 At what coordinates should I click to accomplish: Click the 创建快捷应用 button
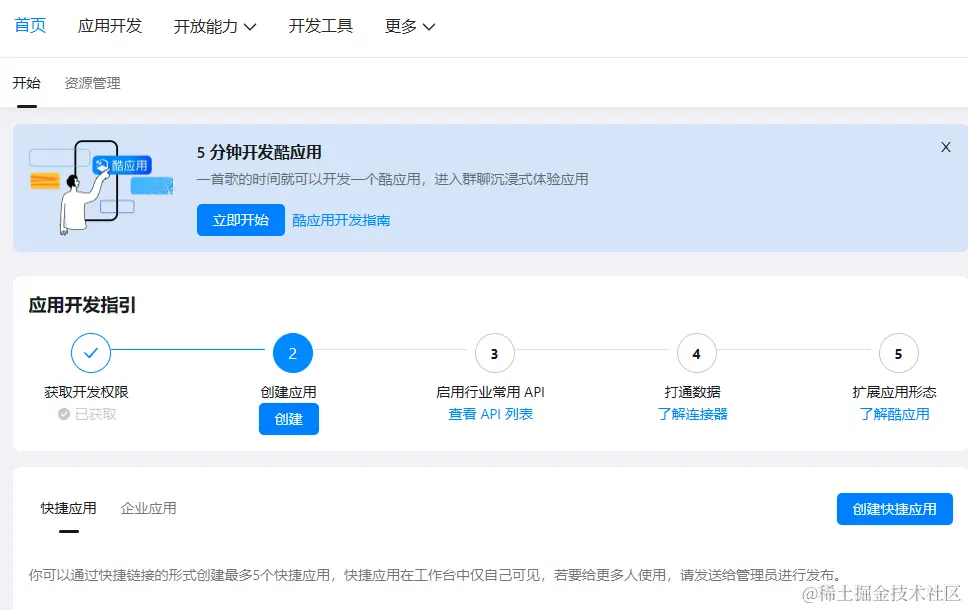(895, 509)
